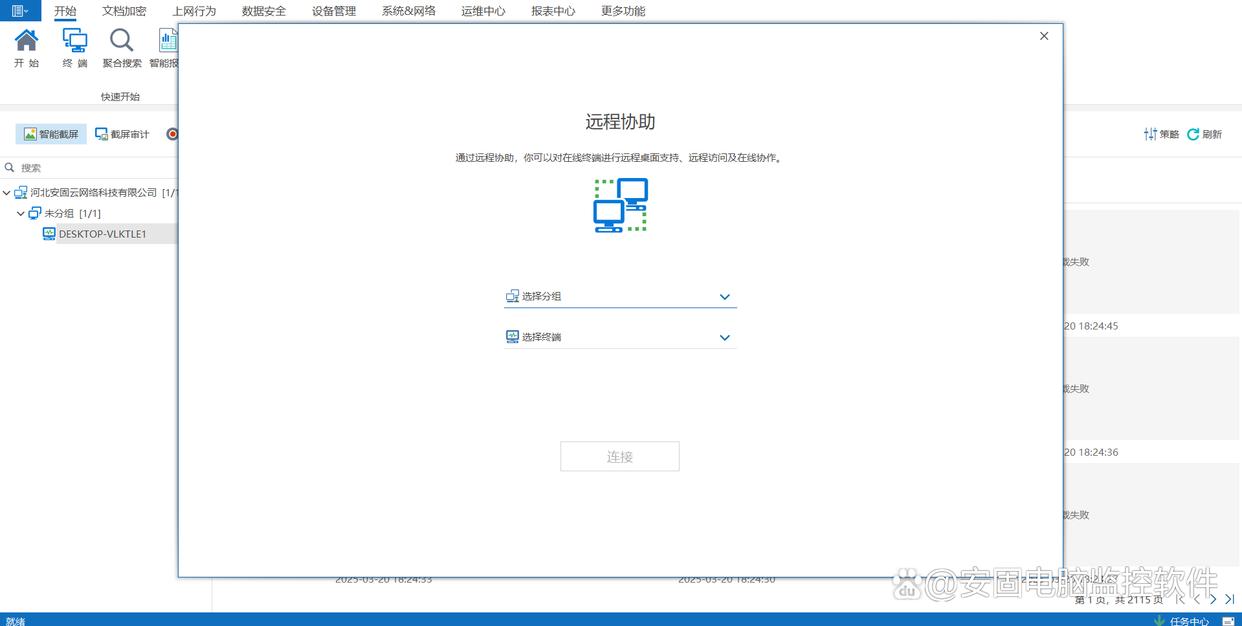Select the 截屏审计 screenshot audit button
The height and width of the screenshot is (626, 1242).
[x=122, y=134]
